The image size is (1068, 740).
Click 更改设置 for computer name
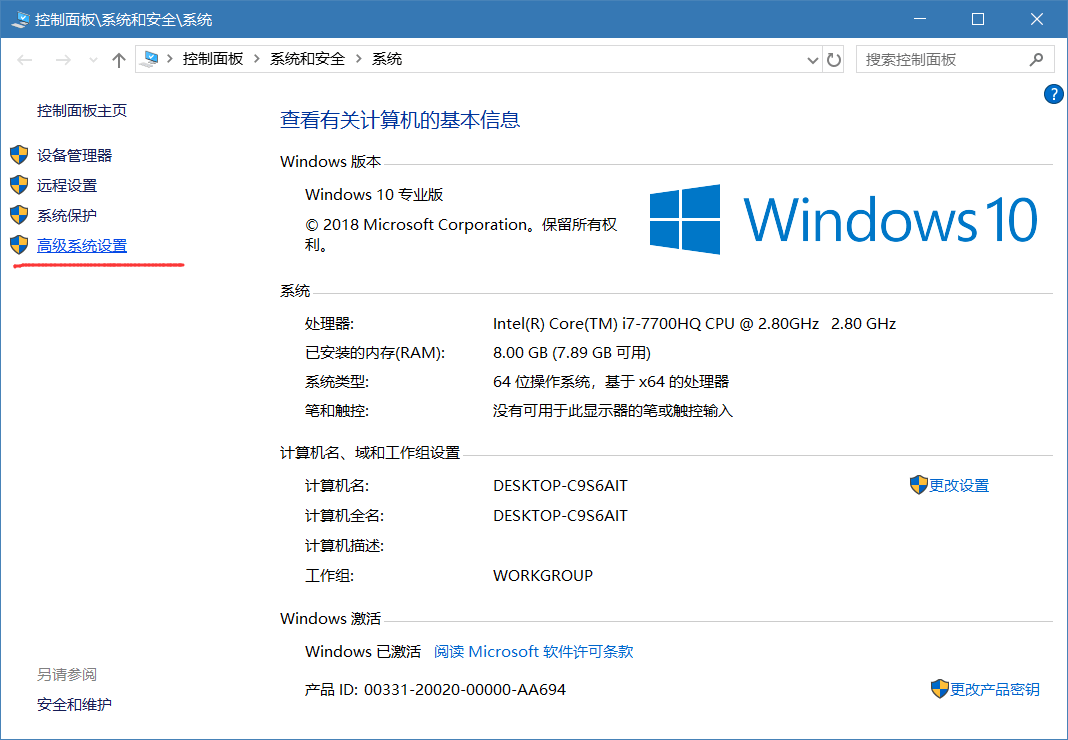[x=958, y=485]
